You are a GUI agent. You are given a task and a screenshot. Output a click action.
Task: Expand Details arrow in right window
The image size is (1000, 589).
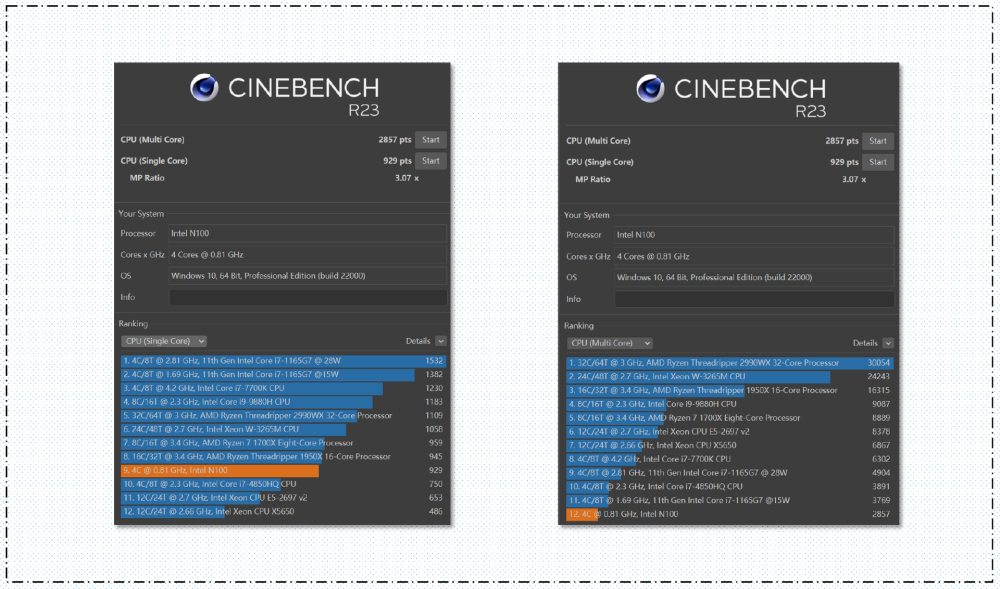click(888, 343)
